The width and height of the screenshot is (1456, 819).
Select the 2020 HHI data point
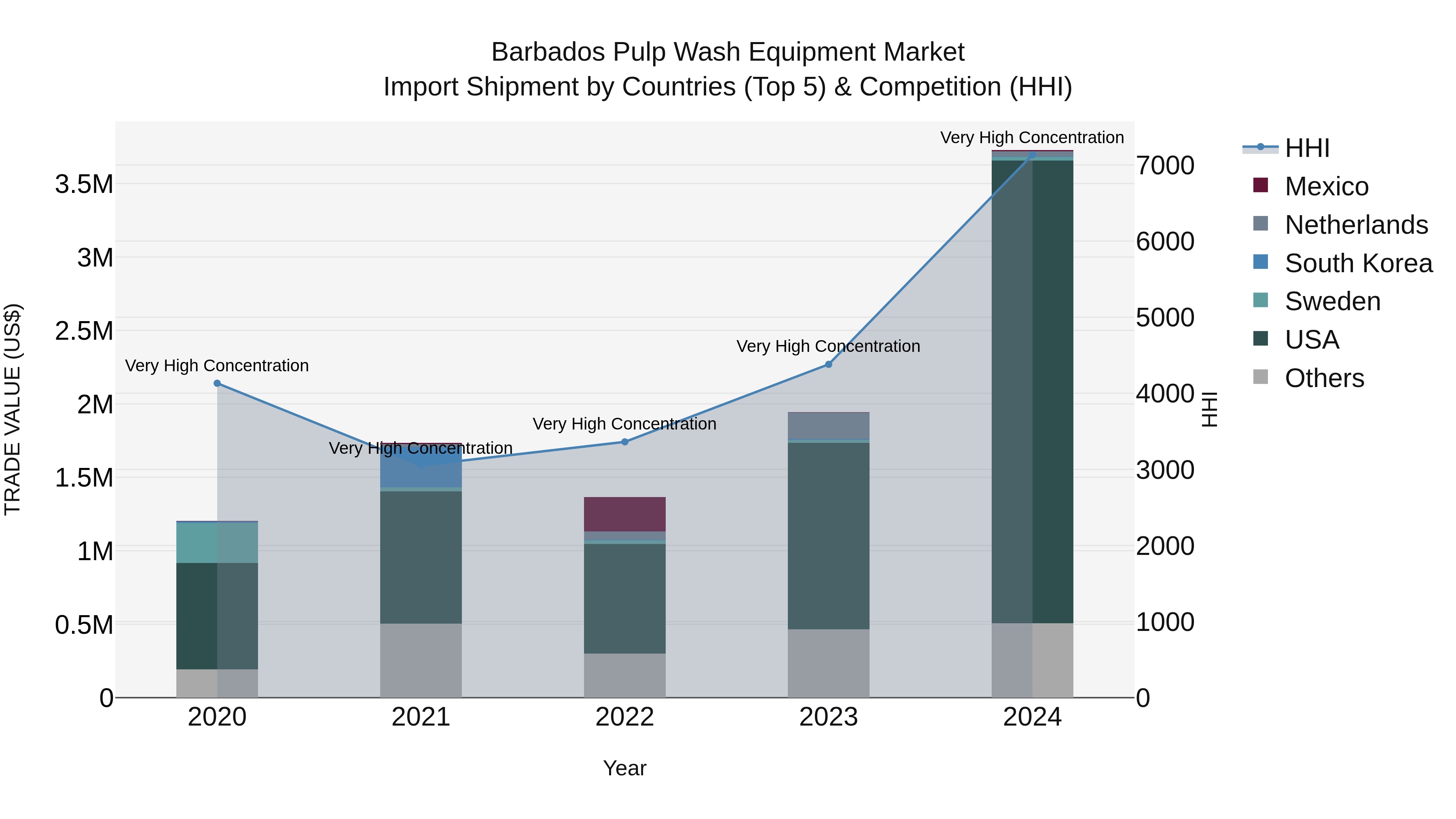(x=217, y=383)
